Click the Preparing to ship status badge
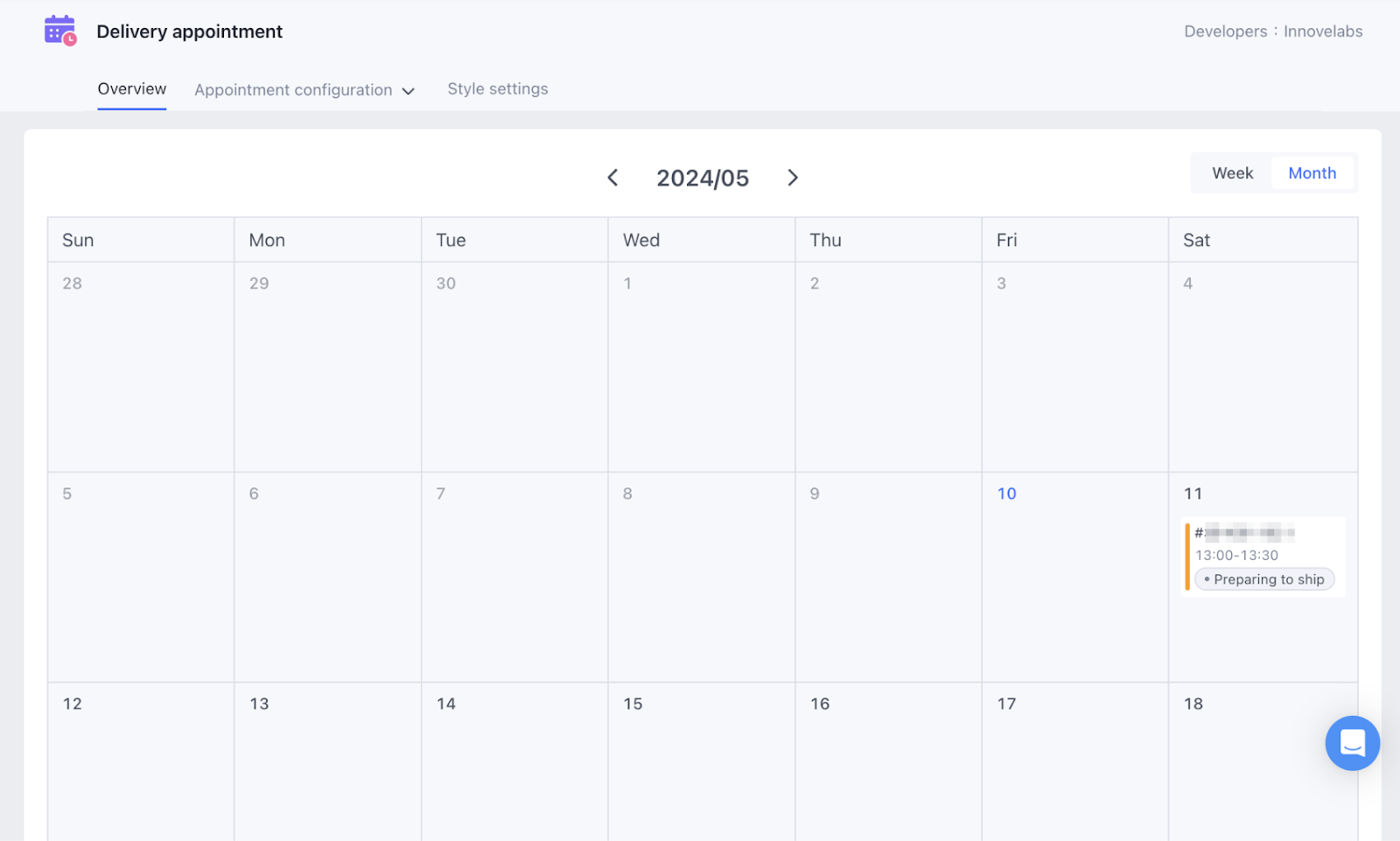 (x=1264, y=579)
